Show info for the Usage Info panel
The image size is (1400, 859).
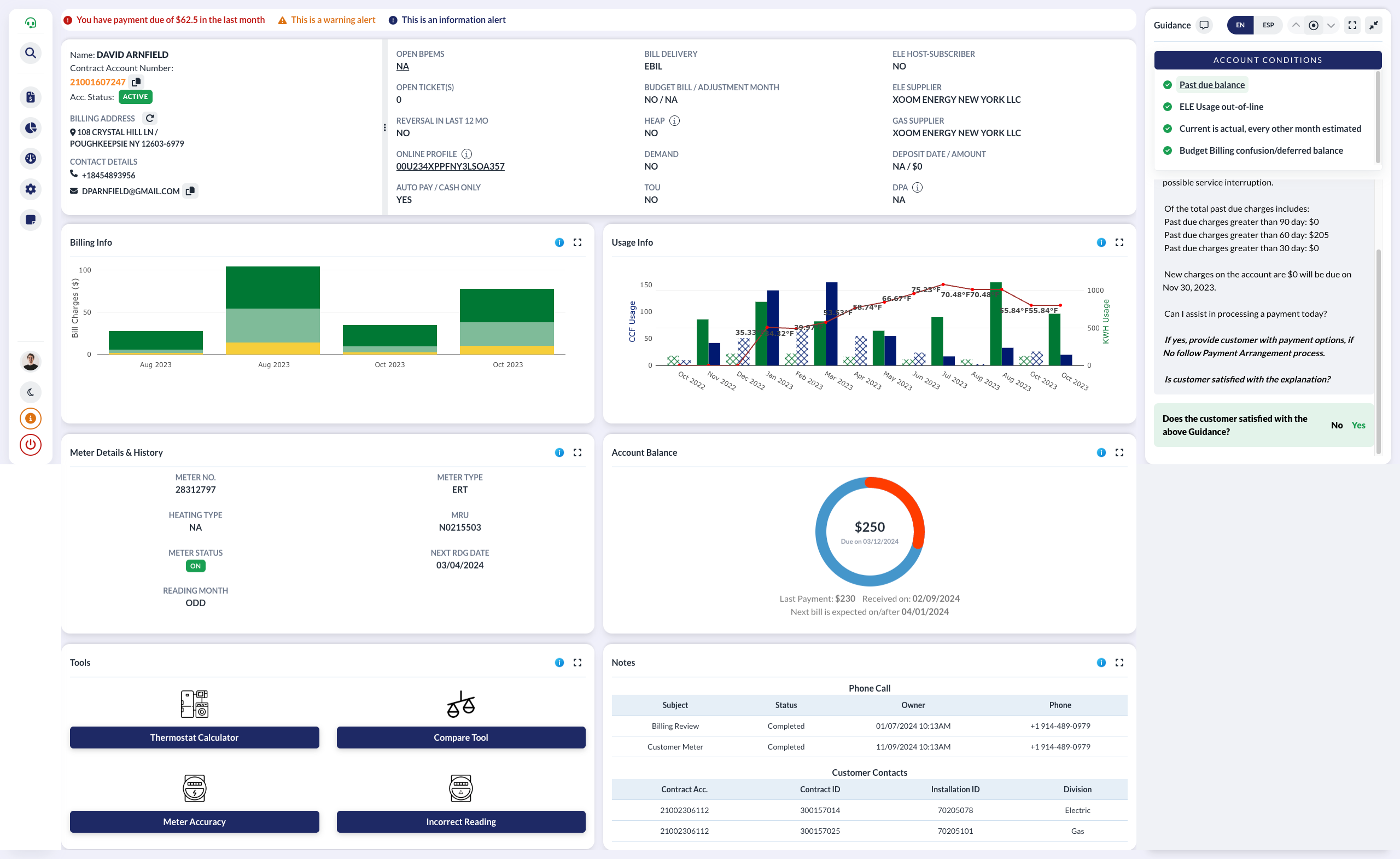[1100, 242]
